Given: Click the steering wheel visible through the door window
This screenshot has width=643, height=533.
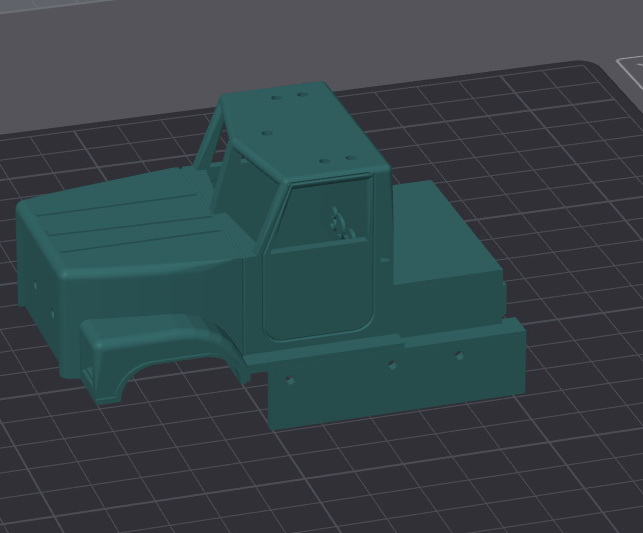Looking at the screenshot, I should click(338, 222).
